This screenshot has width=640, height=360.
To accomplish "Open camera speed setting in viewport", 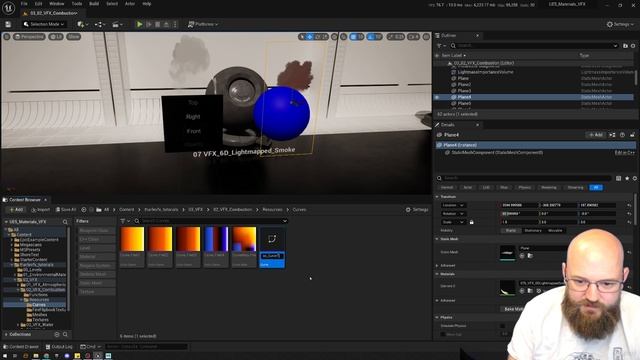I will click(x=413, y=37).
